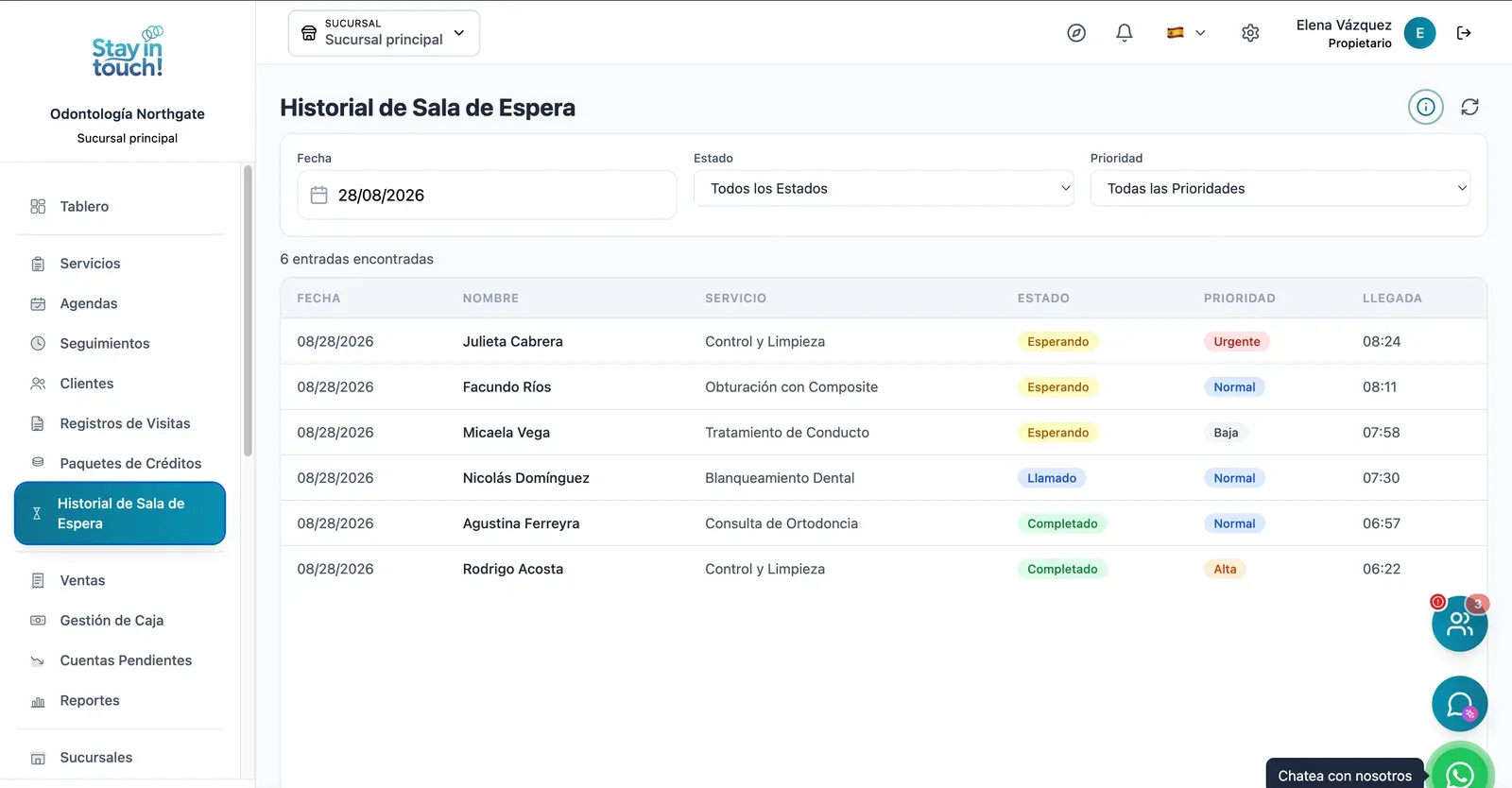Open the notifications bell

1125,33
